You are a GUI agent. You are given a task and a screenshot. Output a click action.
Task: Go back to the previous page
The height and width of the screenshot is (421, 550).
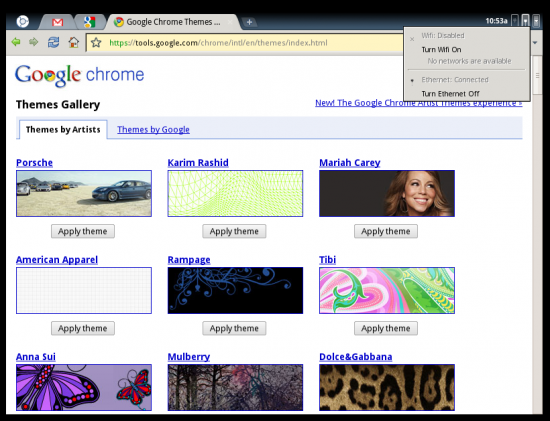[16, 42]
